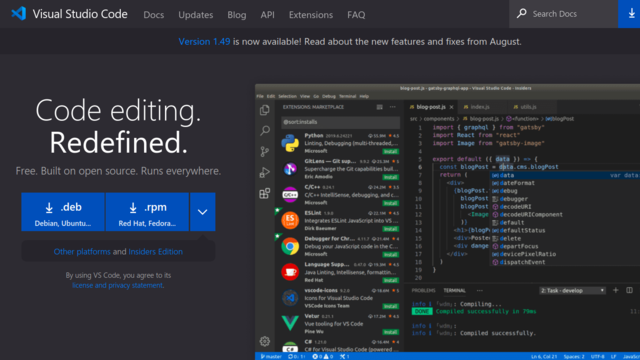Open the Other platforms link
640x360 pixels.
click(82, 251)
